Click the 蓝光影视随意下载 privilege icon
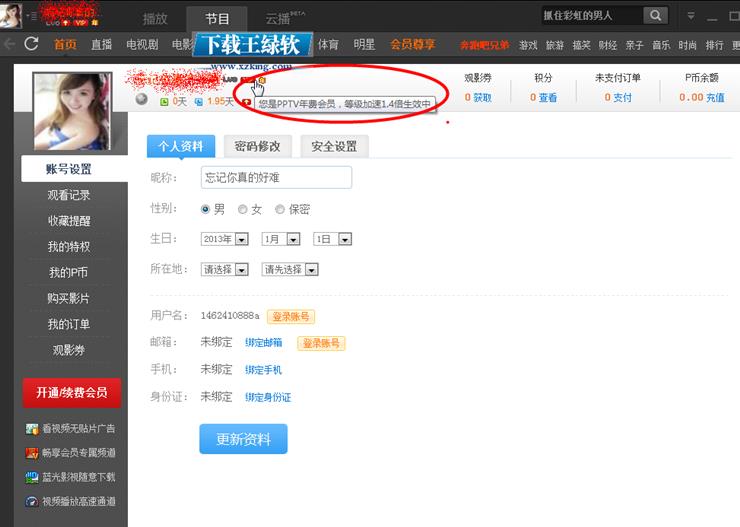The image size is (740, 527). coord(32,477)
